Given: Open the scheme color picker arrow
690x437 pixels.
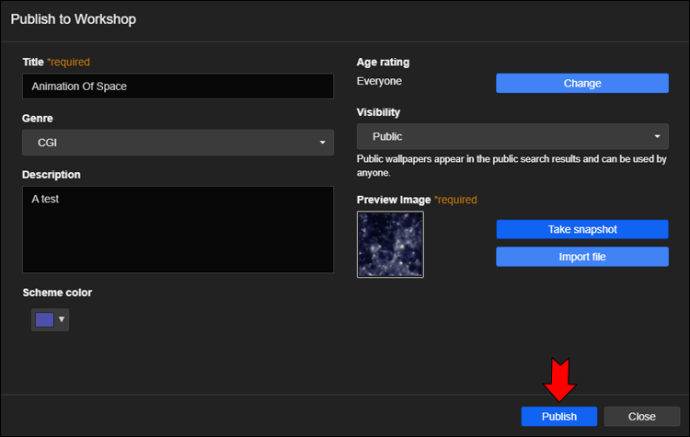Looking at the screenshot, I should point(62,319).
